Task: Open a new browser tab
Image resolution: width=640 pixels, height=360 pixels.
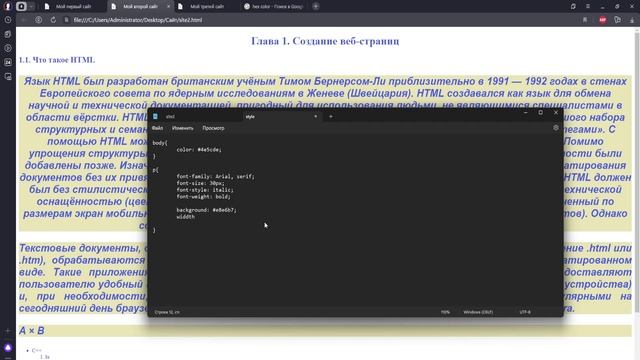Action: 316,6
